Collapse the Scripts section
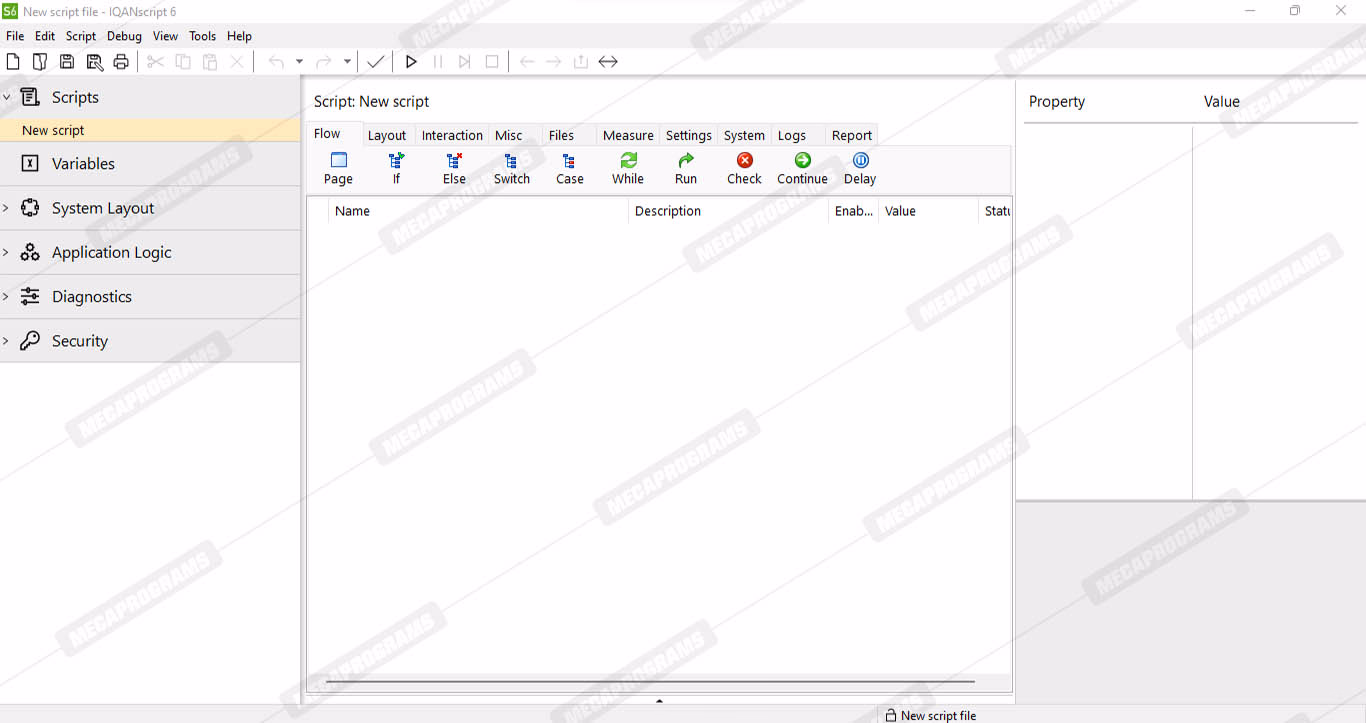 [x=6, y=97]
